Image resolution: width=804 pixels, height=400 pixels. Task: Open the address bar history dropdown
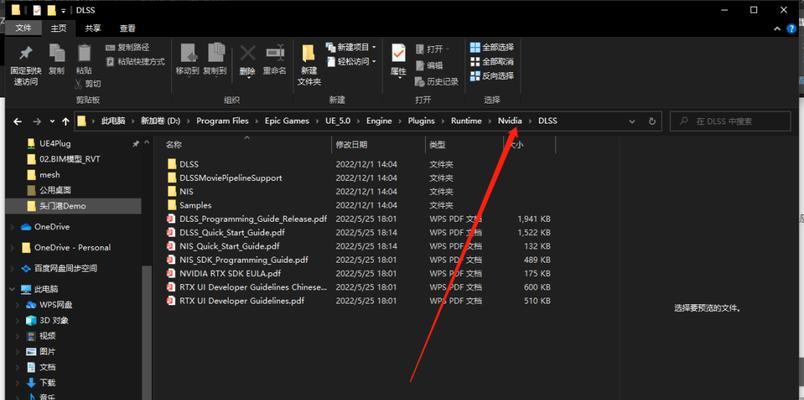pos(632,122)
